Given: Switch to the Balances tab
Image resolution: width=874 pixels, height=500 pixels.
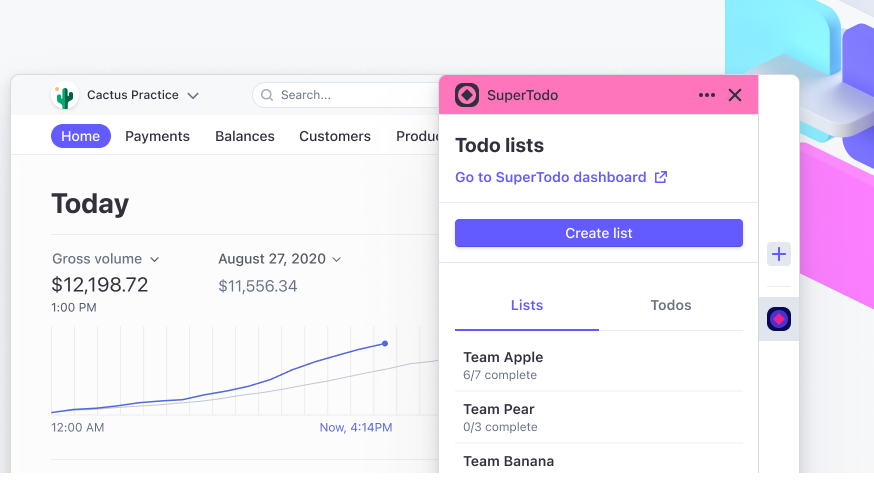Looking at the screenshot, I should click(x=245, y=136).
